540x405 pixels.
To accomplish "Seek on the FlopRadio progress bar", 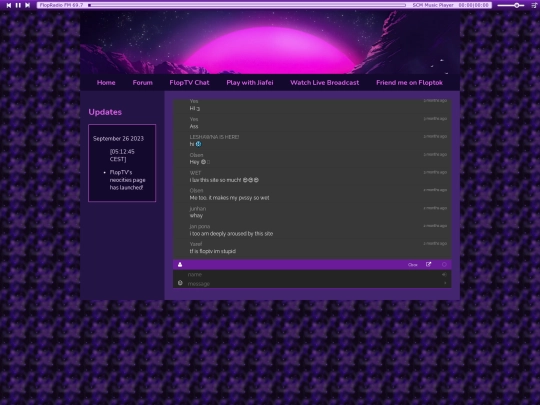I will tap(247, 5).
